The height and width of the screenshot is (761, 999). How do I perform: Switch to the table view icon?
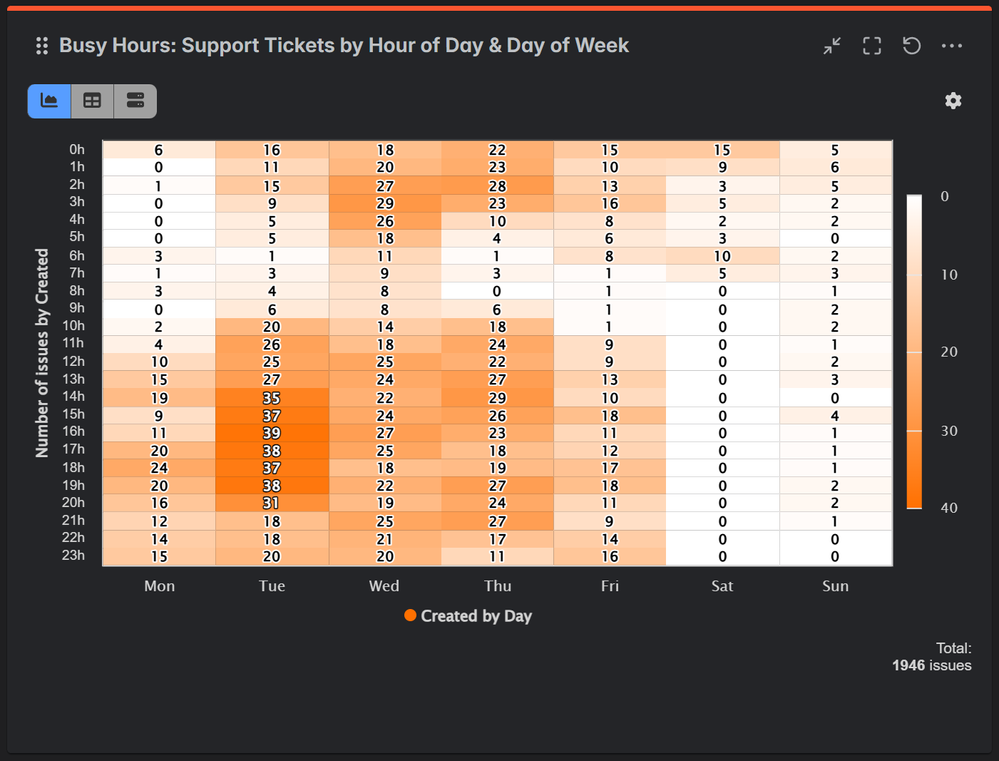click(x=92, y=101)
